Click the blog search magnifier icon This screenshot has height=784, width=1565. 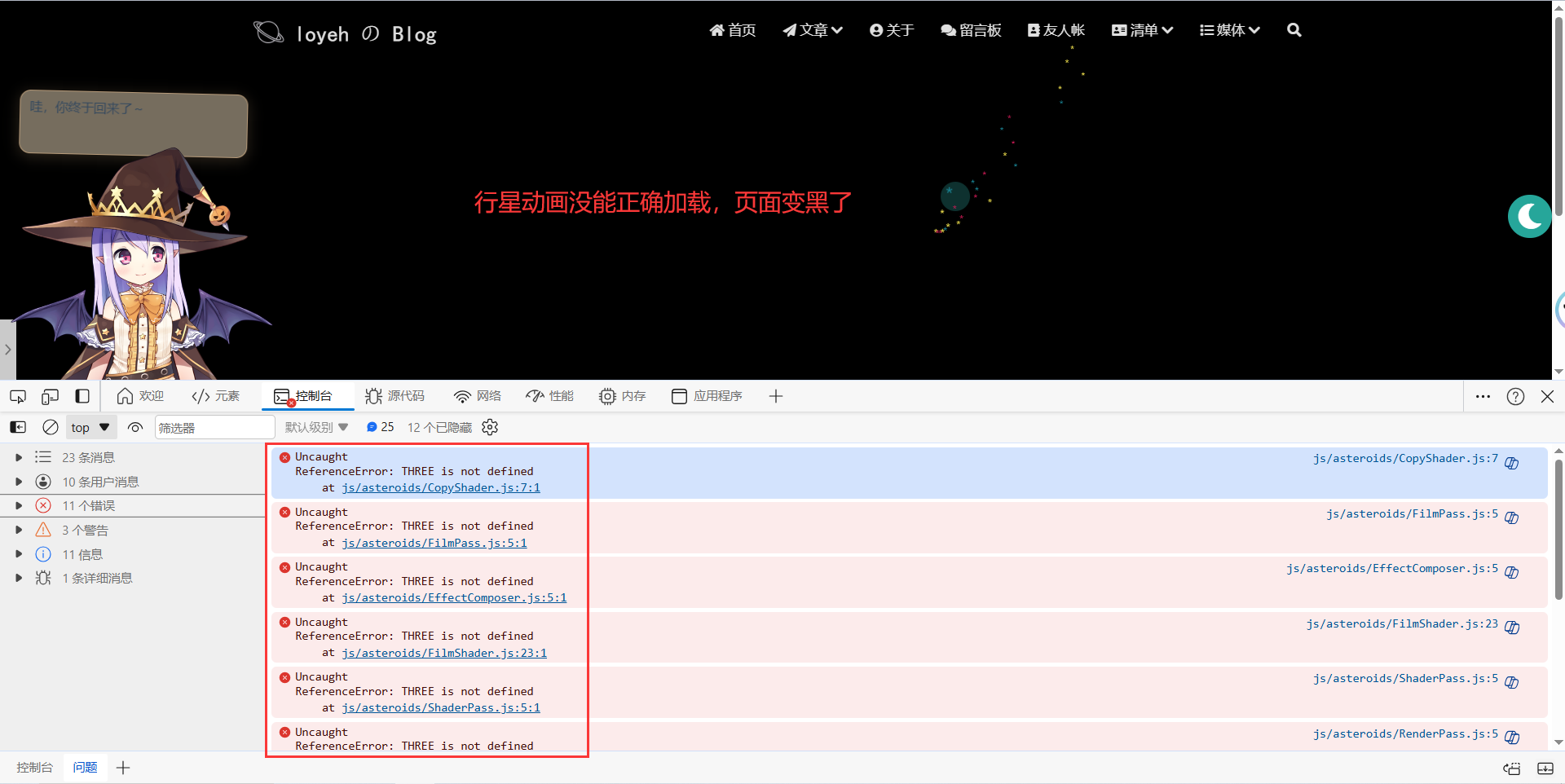pyautogui.click(x=1294, y=30)
